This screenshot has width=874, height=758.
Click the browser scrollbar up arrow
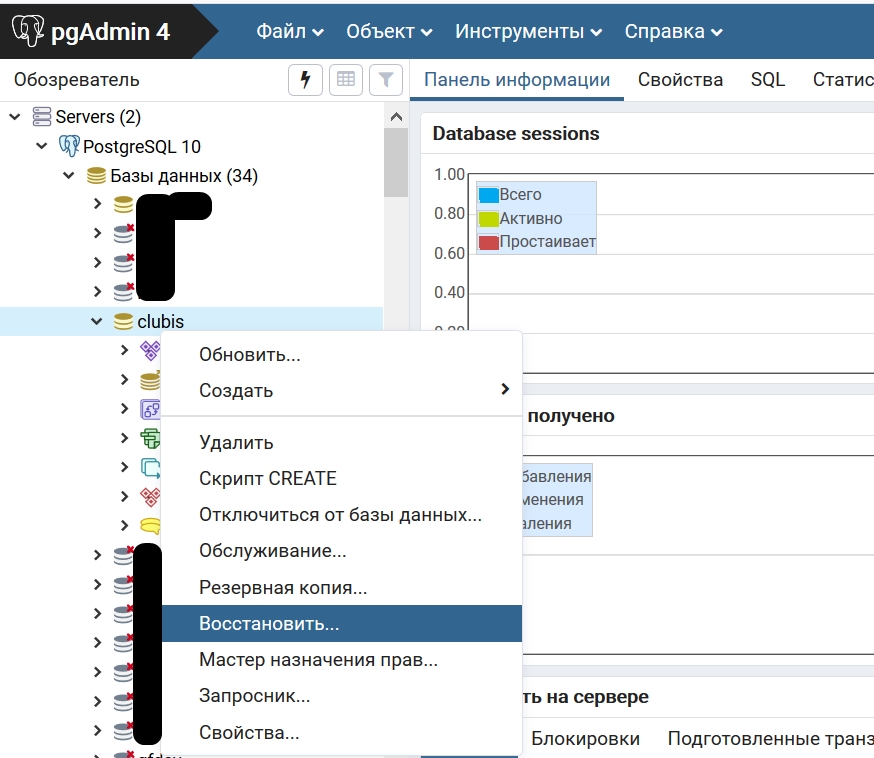click(x=396, y=116)
